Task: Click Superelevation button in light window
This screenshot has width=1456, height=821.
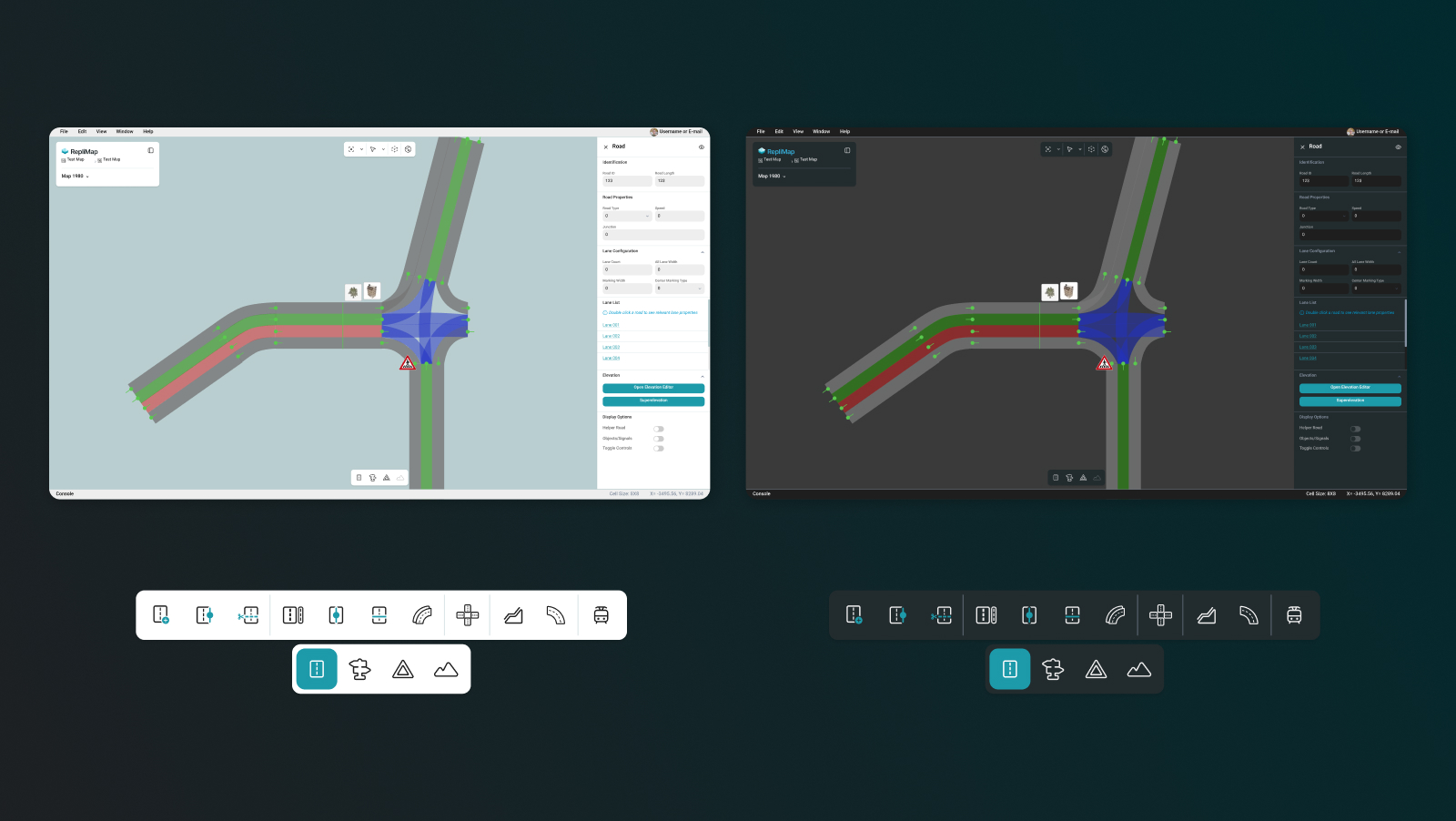Action: 653,401
